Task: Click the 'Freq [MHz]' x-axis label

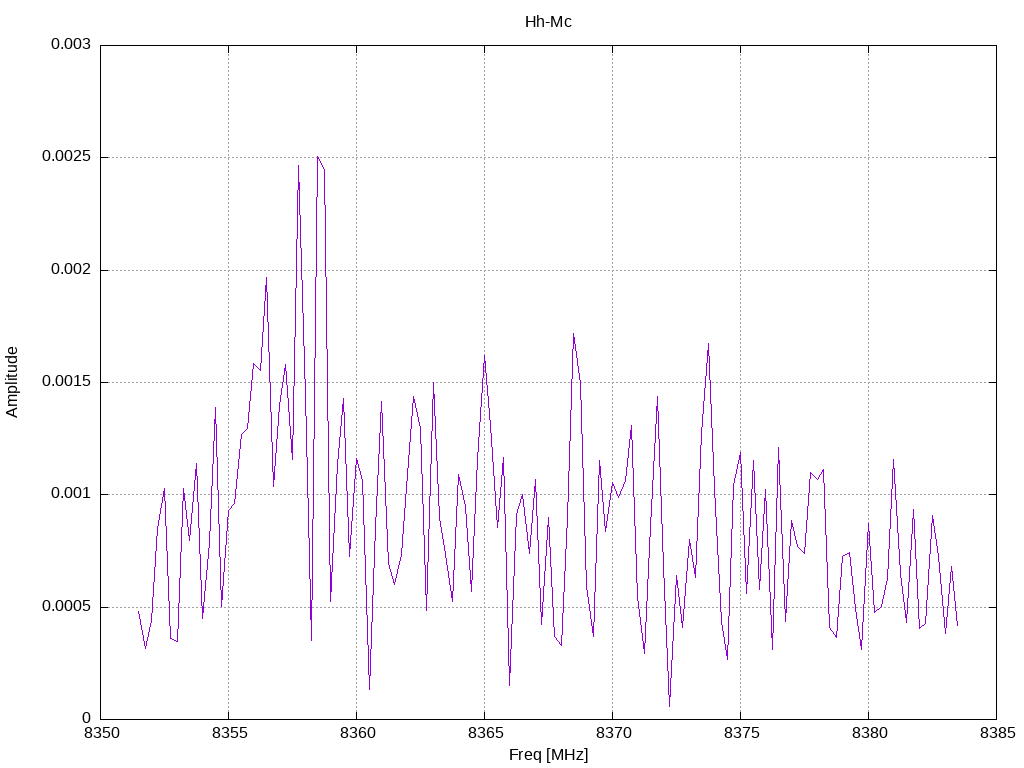Action: 548,755
